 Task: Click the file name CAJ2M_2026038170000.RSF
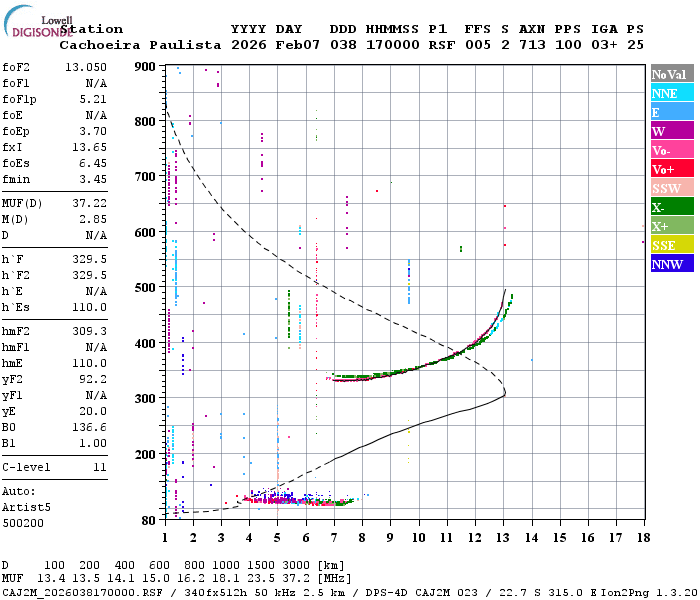(82, 593)
